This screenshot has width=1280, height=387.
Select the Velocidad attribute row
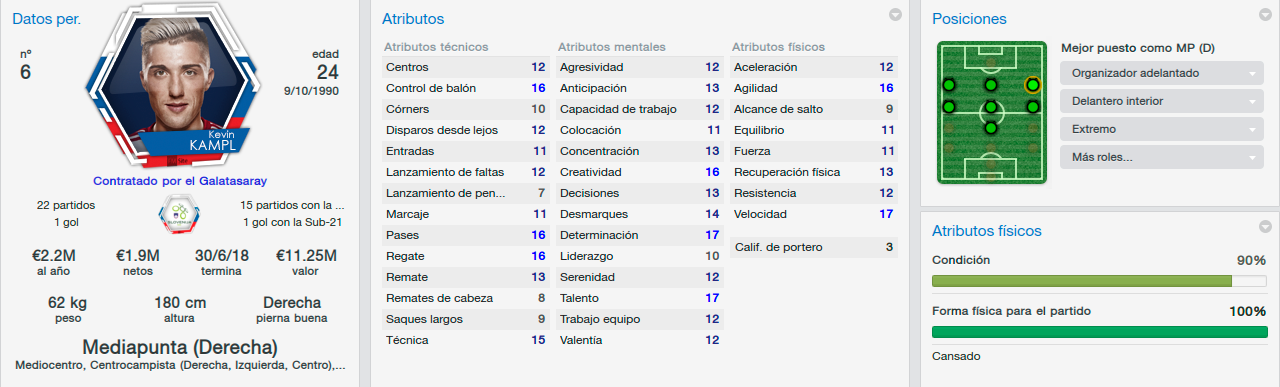(x=813, y=214)
